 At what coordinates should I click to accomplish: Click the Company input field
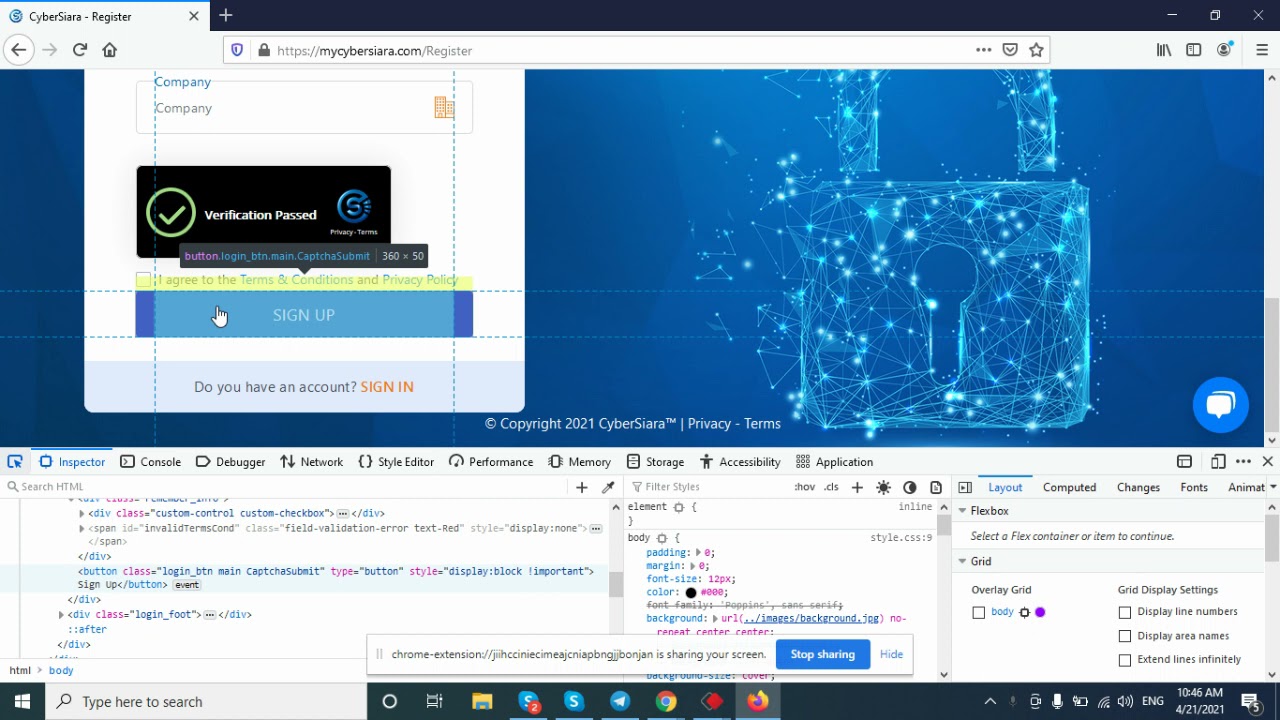pos(304,108)
